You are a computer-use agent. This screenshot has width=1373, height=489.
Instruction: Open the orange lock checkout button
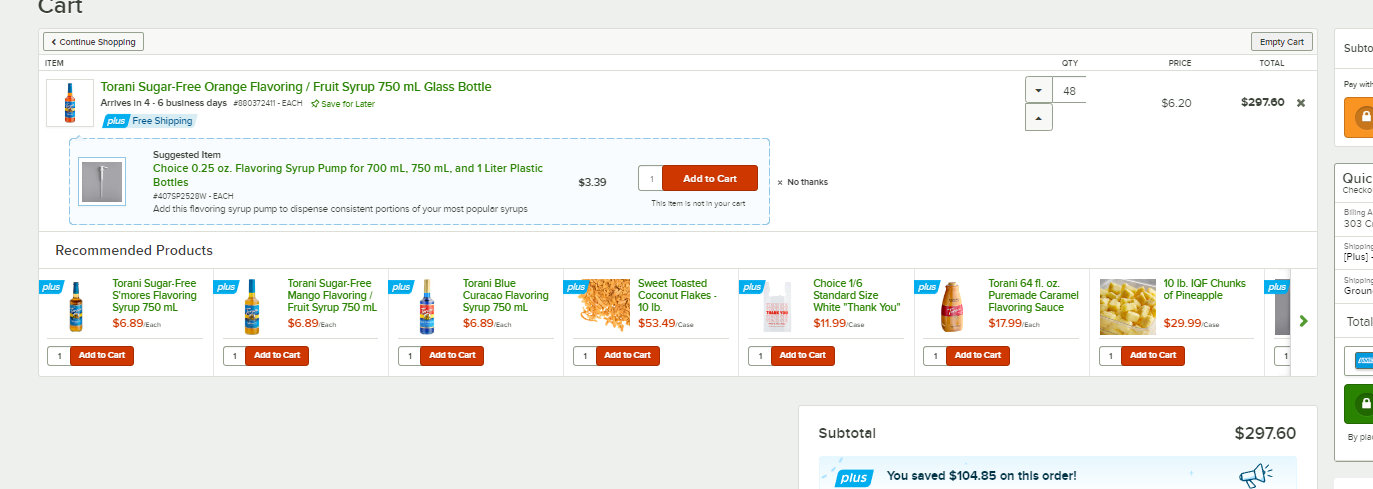1358,118
